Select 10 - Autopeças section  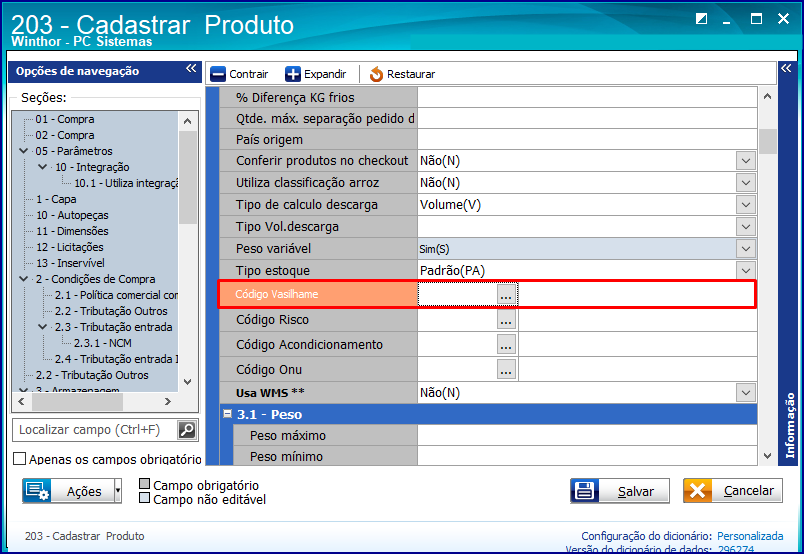pyautogui.click(x=72, y=215)
